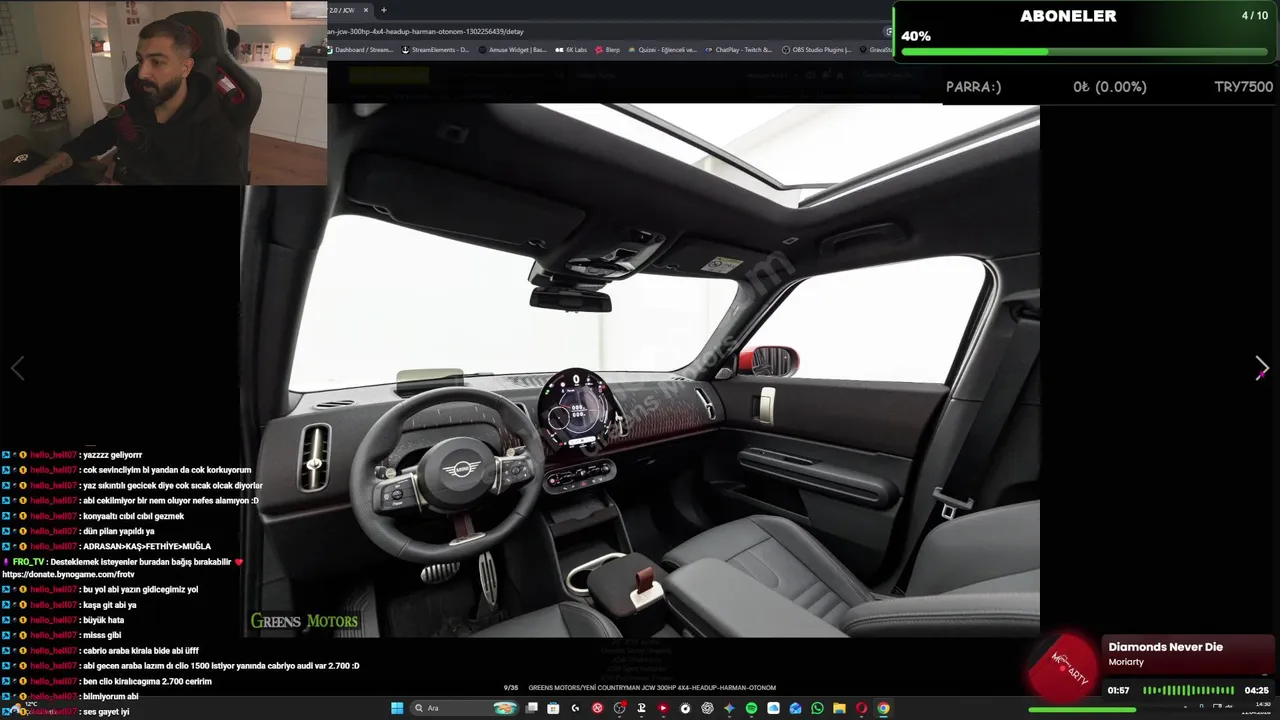Click chat message 'büyük hata'
Screen dimensions: 1280x720
click(x=103, y=620)
